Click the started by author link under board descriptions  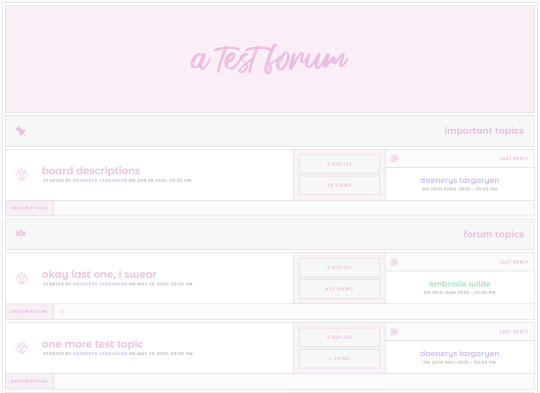click(x=100, y=180)
